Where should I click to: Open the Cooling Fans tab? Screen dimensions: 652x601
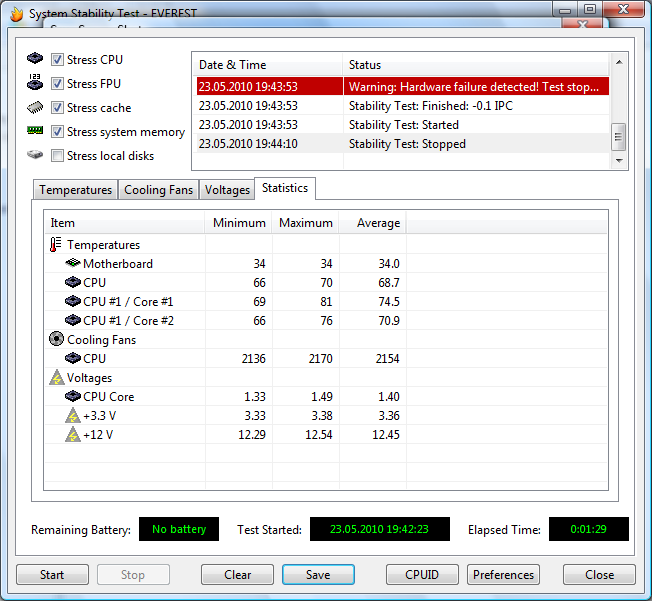tap(158, 190)
